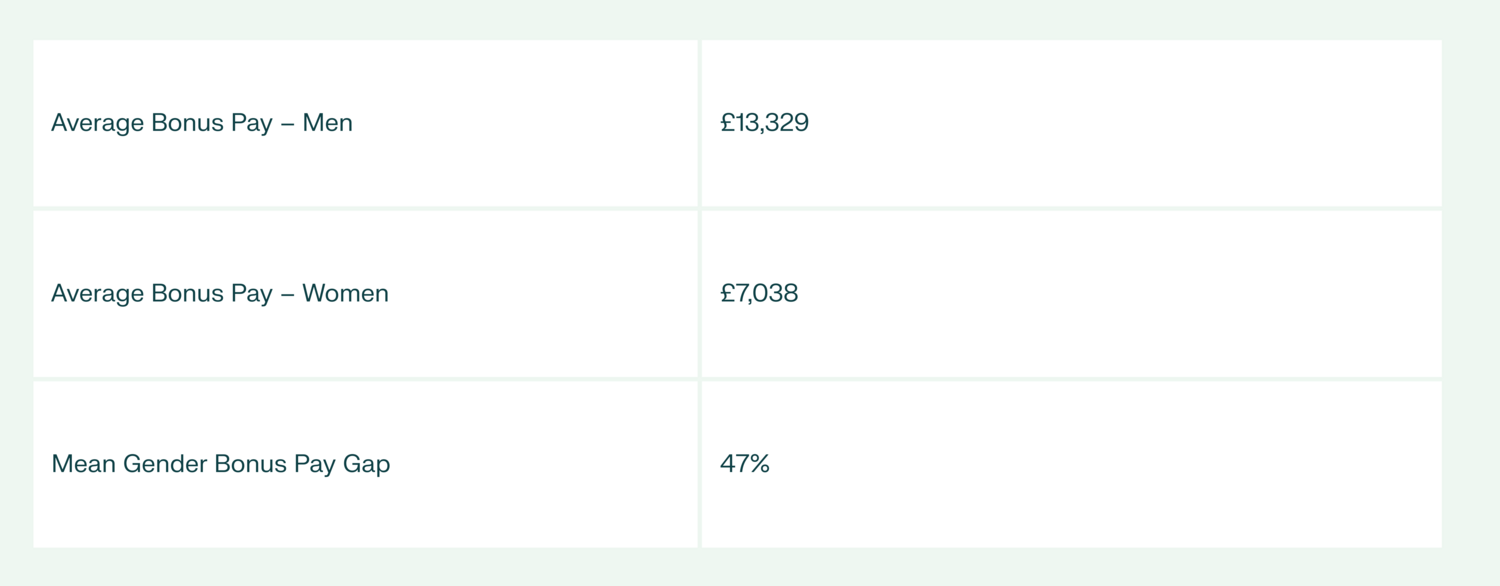Click the word "Gender" in the third row
Screen dimensions: 1500x586
point(165,464)
